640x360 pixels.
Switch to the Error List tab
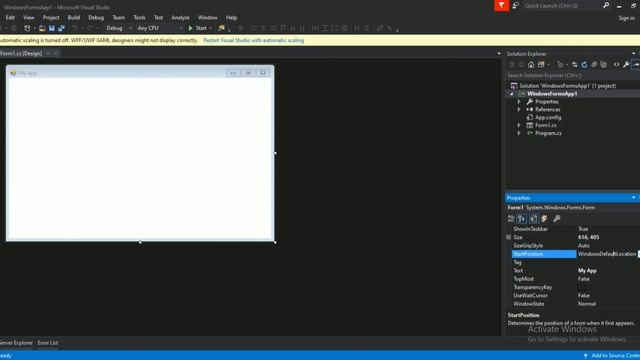click(48, 343)
